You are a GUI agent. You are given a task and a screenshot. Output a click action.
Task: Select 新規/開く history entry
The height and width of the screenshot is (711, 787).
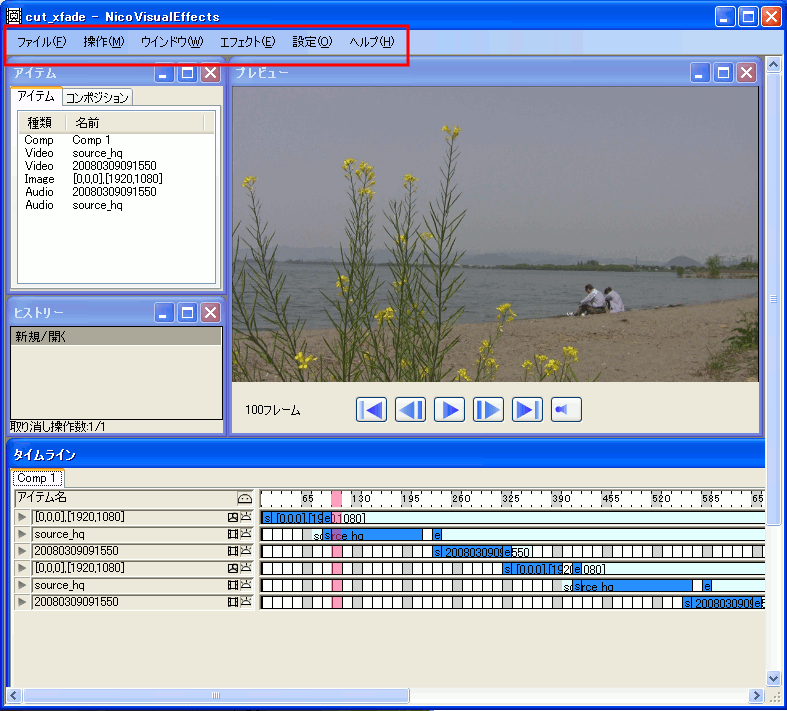(116, 336)
